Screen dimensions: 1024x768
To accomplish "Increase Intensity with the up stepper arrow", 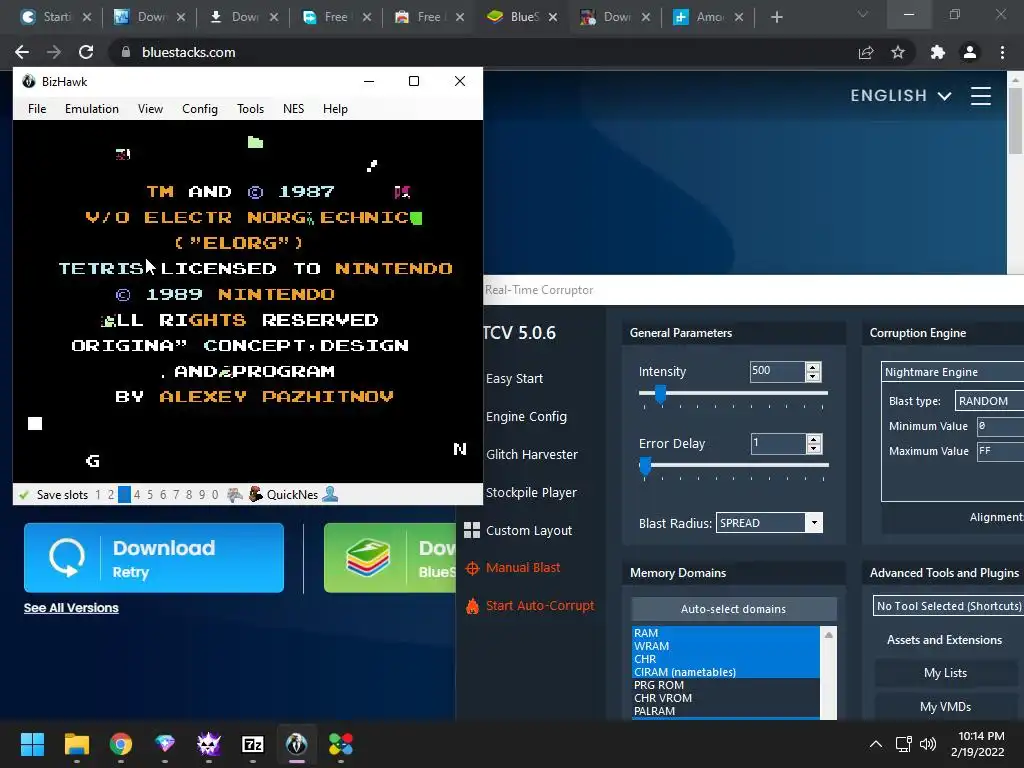I will pos(813,367).
